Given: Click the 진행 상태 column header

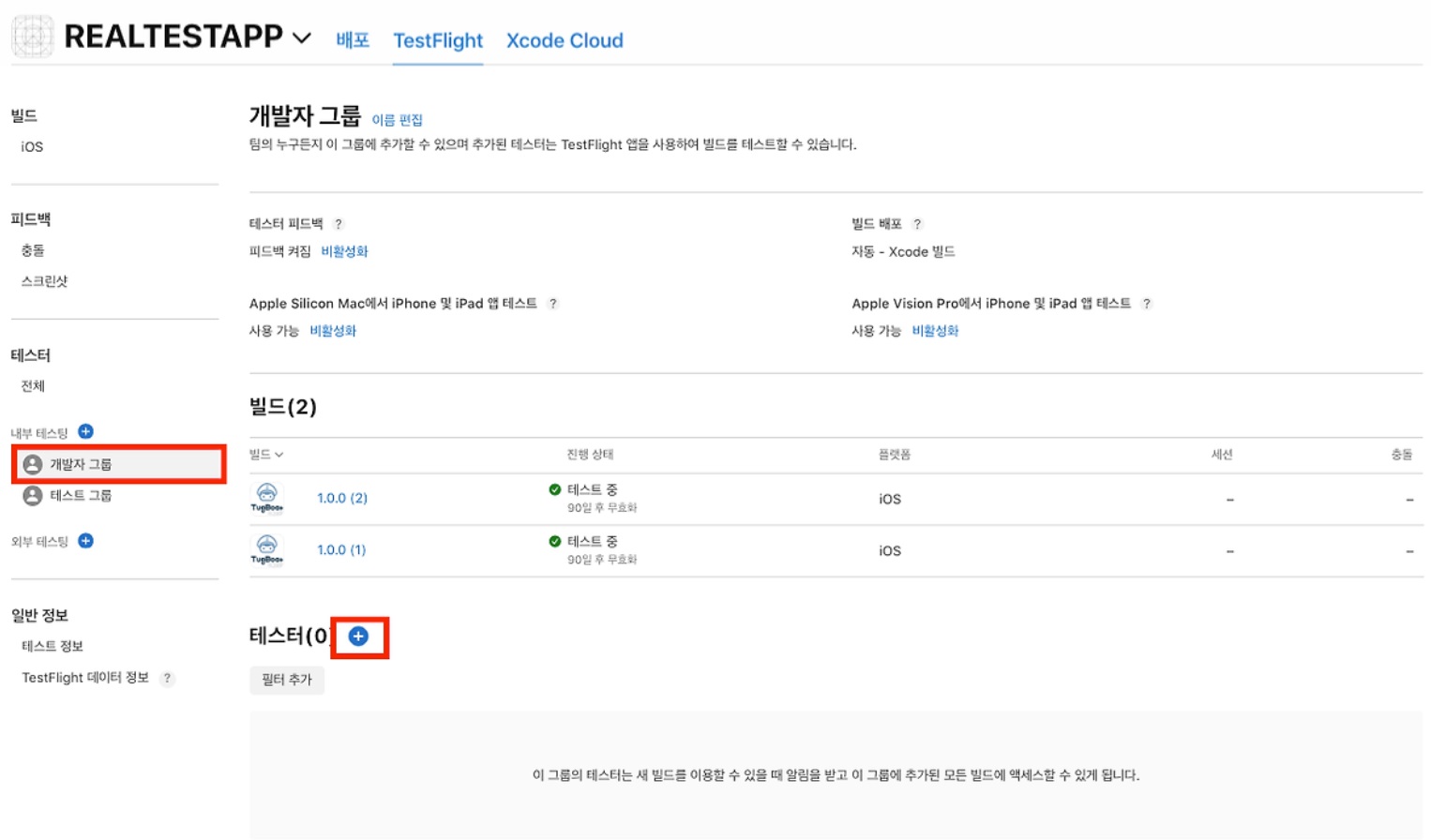Looking at the screenshot, I should [x=590, y=455].
